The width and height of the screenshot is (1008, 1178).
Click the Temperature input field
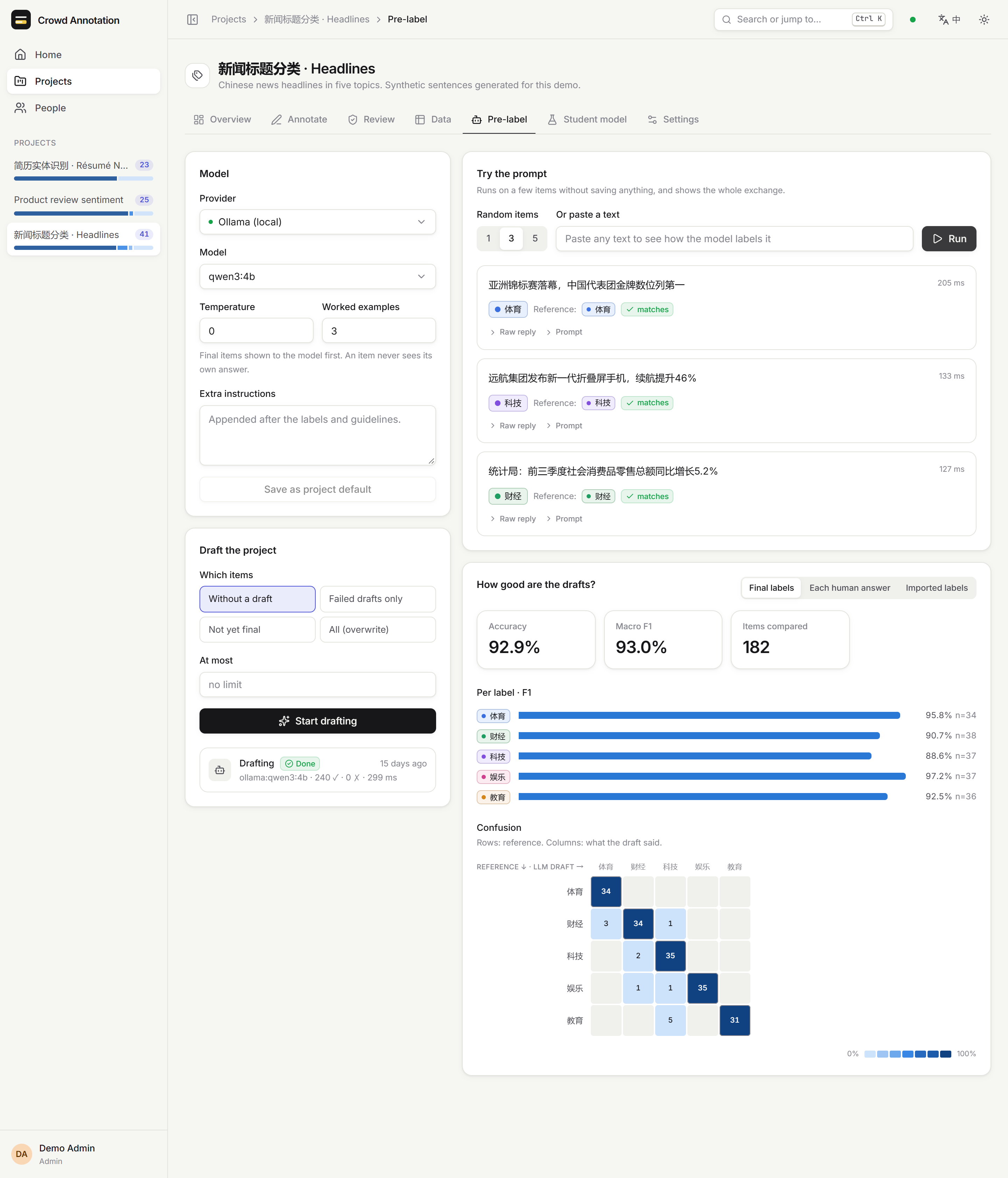[x=257, y=331]
